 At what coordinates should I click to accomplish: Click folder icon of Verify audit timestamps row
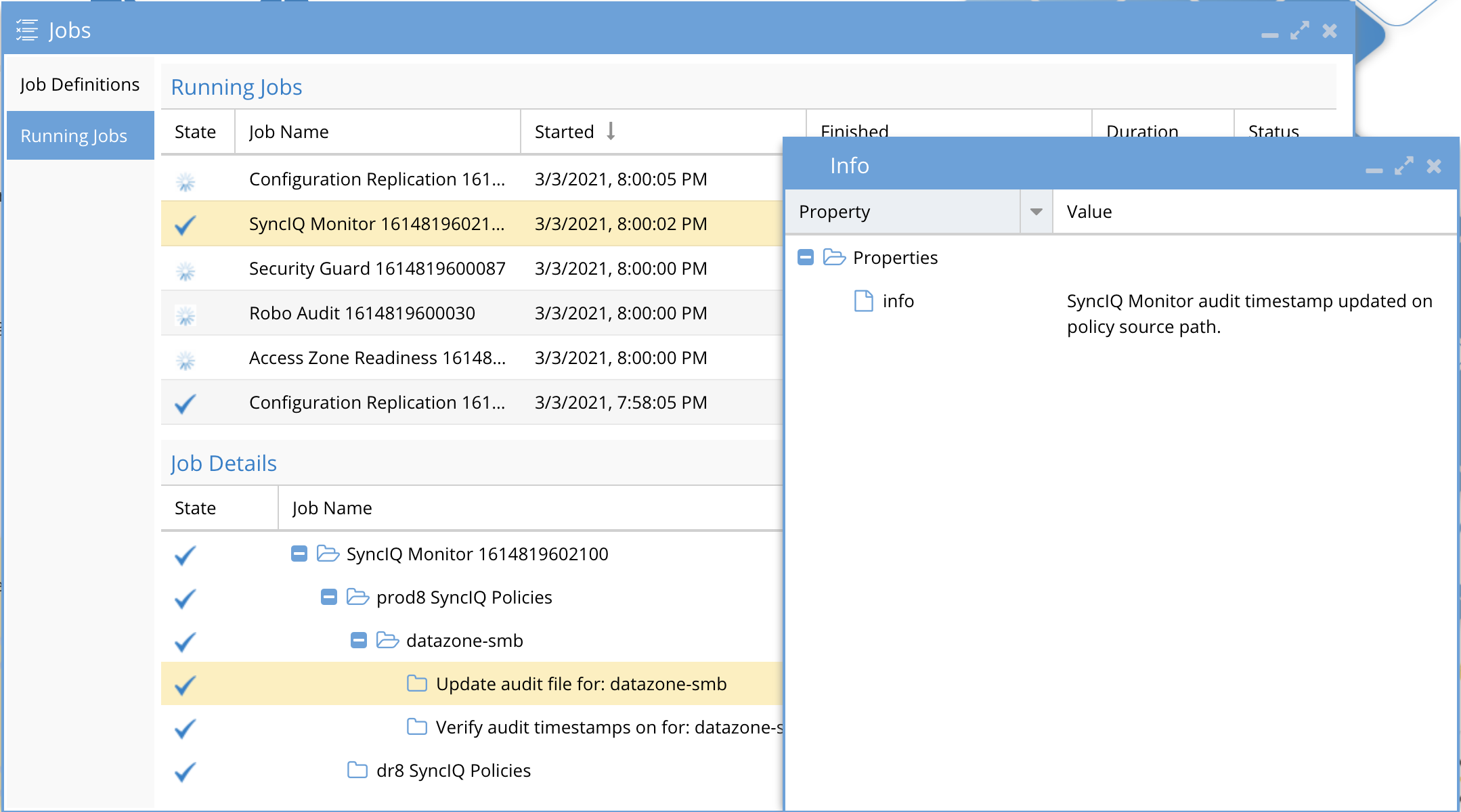pos(417,727)
